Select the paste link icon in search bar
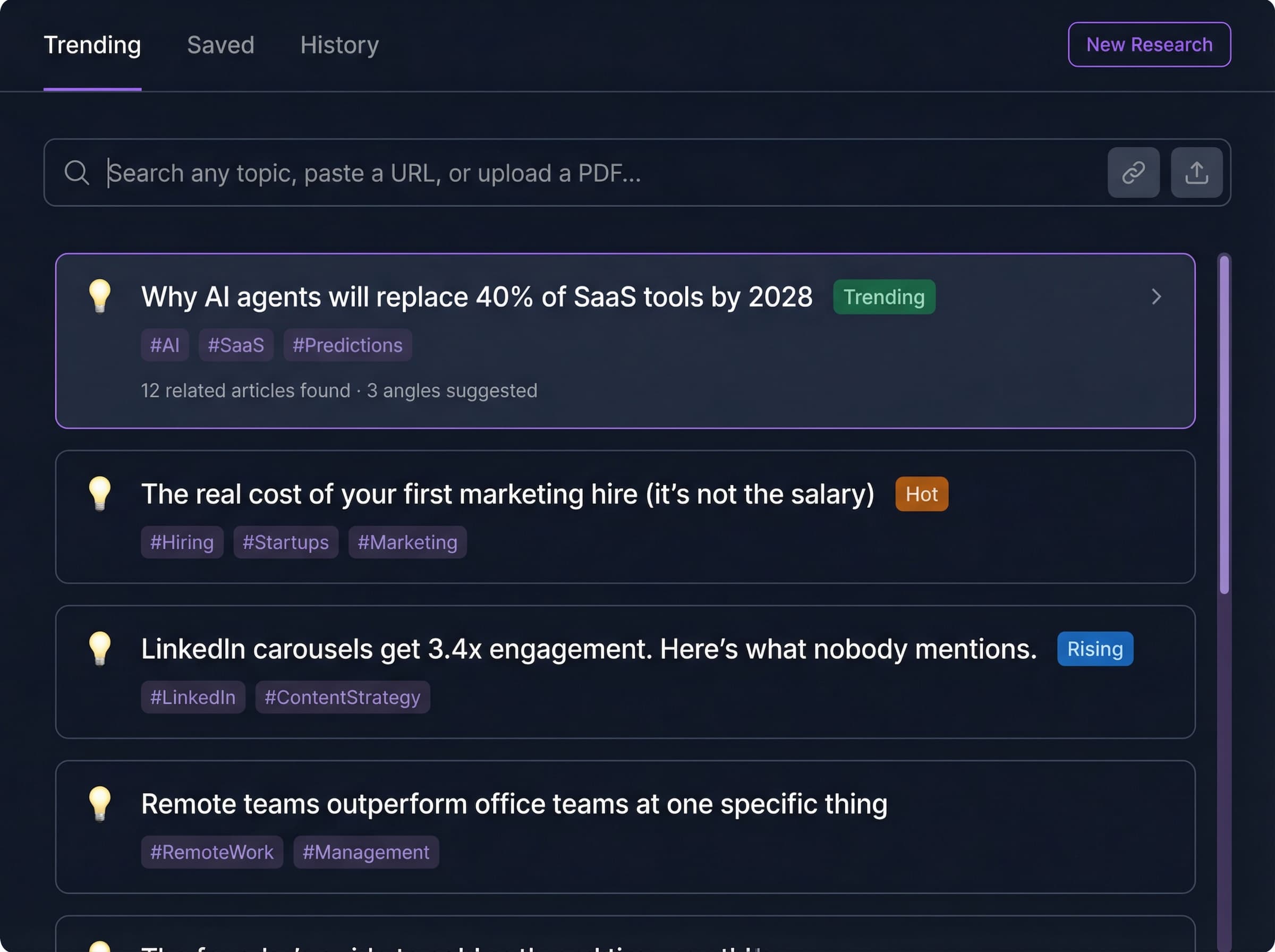The height and width of the screenshot is (952, 1275). pyautogui.click(x=1133, y=172)
